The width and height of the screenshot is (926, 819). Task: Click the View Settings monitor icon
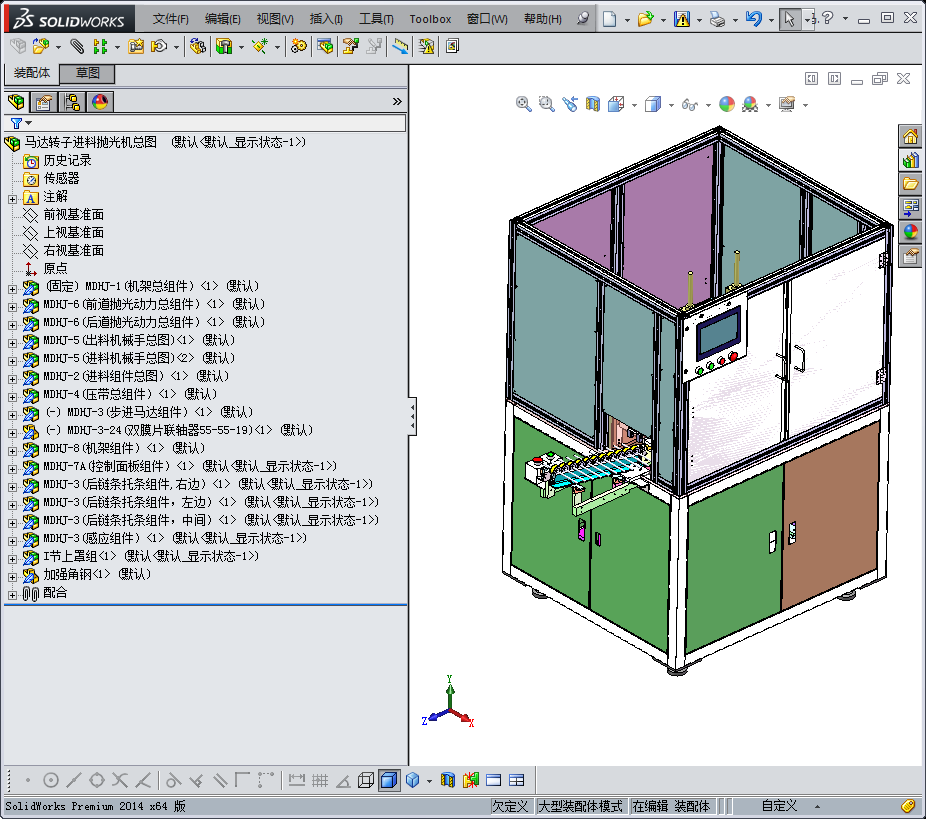[x=787, y=105]
